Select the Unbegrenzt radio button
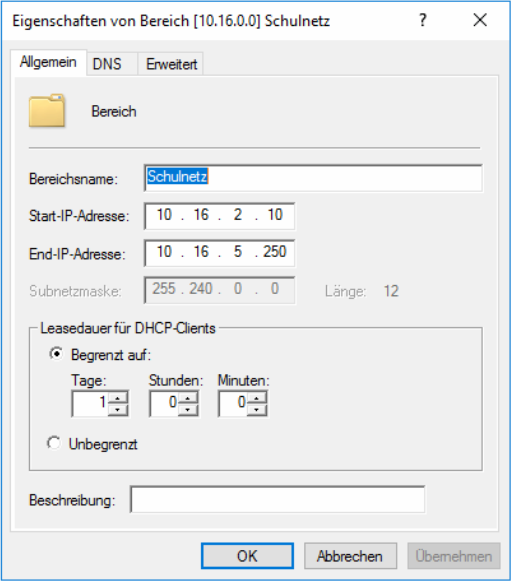Image resolution: width=511 pixels, height=581 pixels. 54,443
